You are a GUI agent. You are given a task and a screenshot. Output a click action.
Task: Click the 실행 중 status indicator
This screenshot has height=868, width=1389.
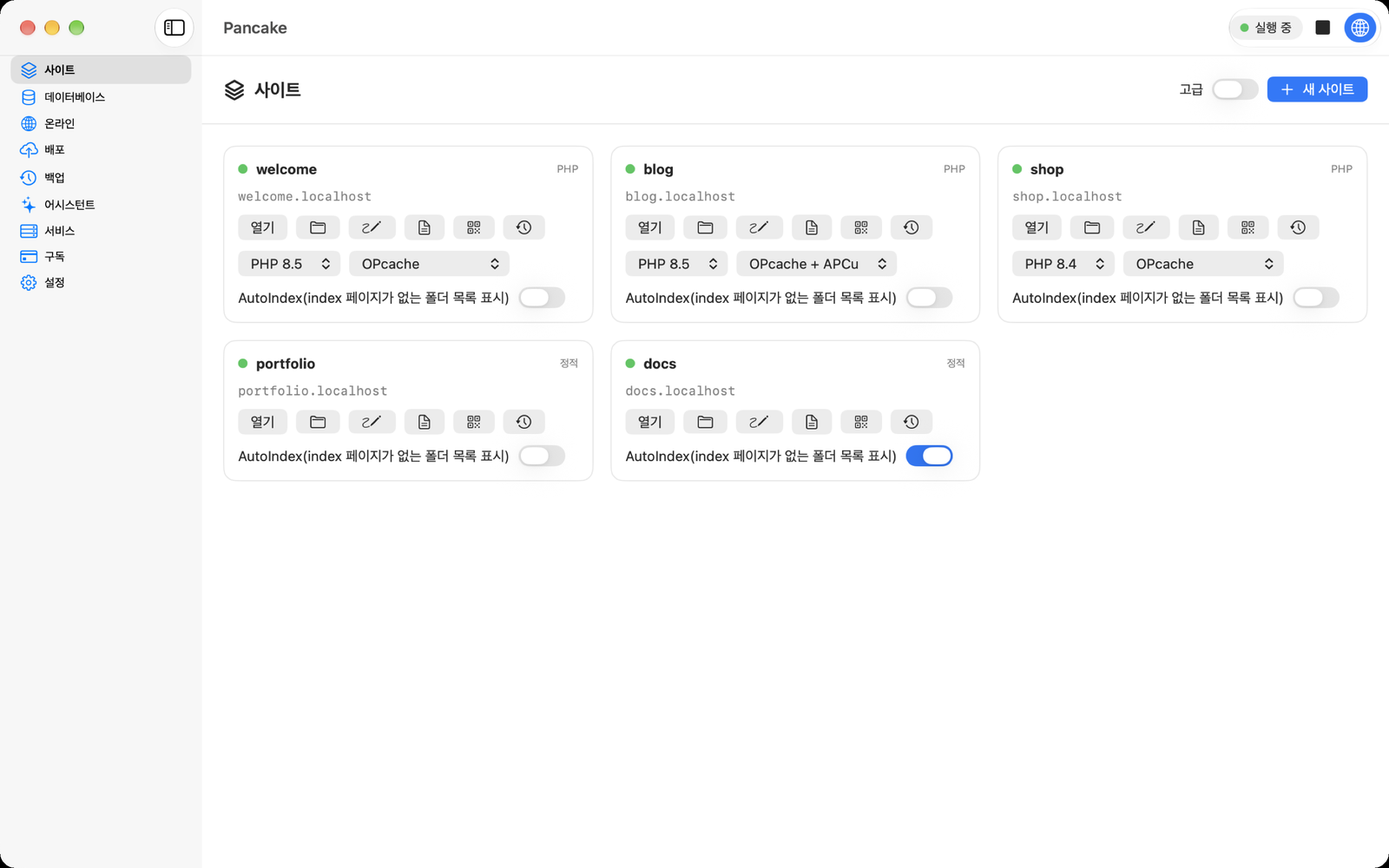tap(1266, 28)
